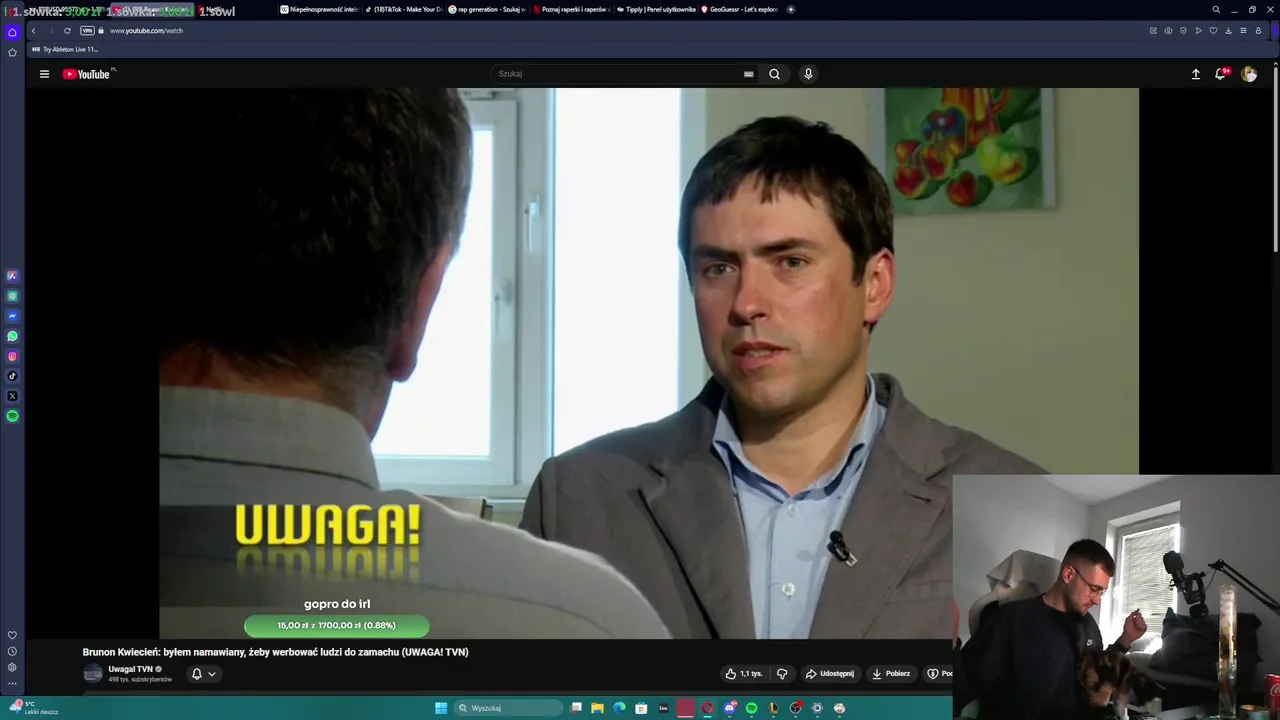Switch to the GeoGuessr tab
The image size is (1280, 720).
(x=740, y=9)
